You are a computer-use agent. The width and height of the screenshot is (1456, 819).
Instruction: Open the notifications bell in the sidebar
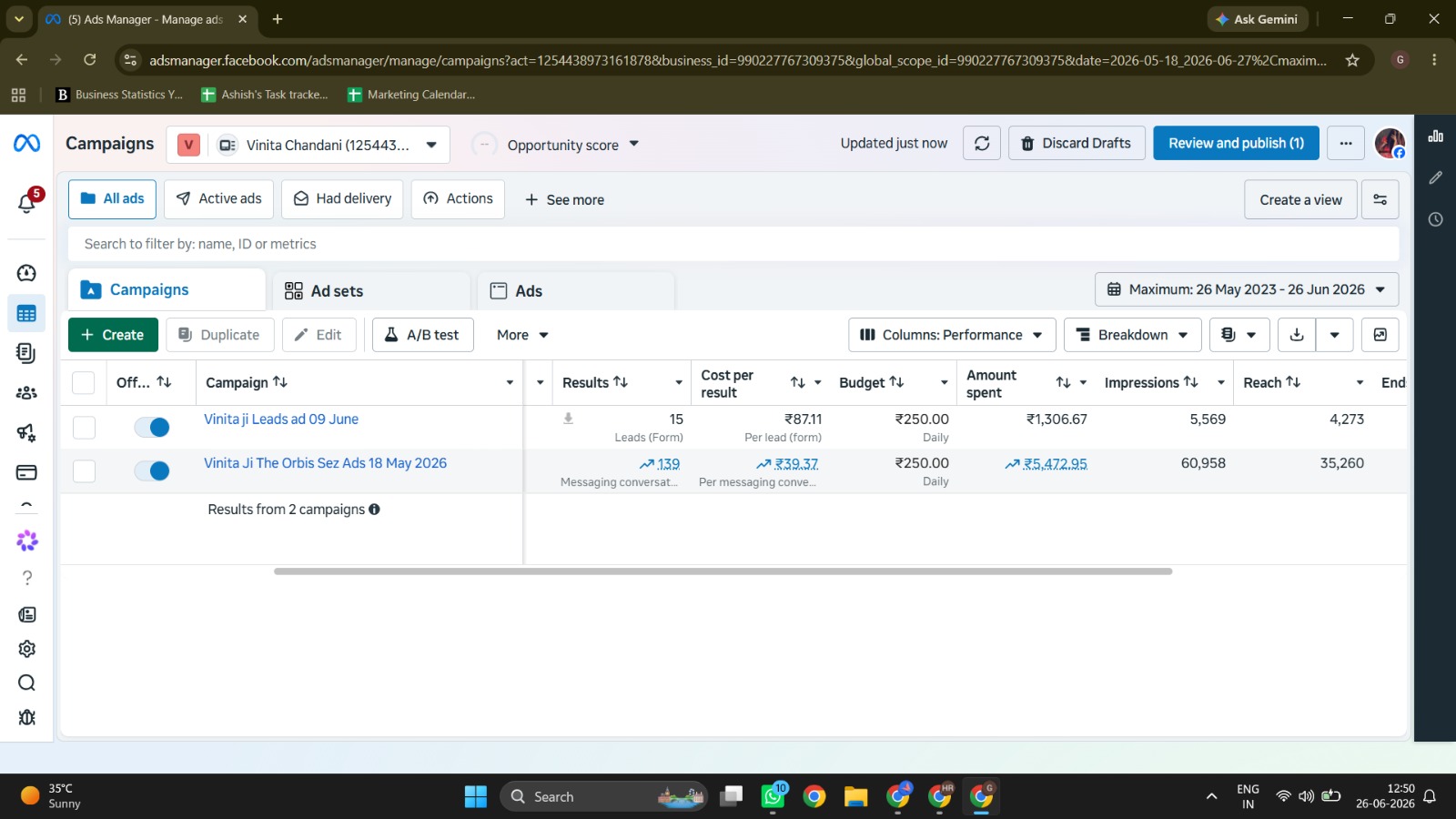[x=26, y=203]
